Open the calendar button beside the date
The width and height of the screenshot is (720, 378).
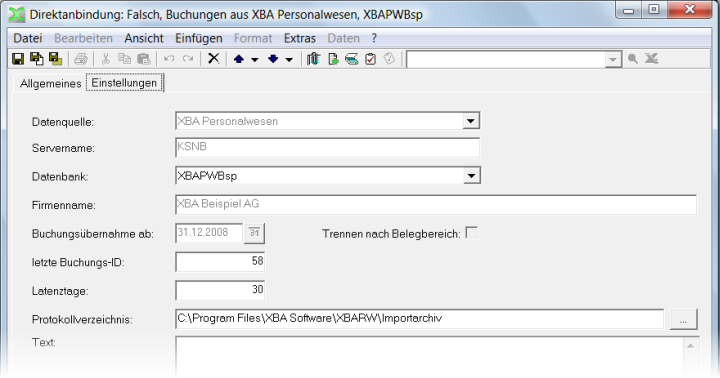coord(254,233)
